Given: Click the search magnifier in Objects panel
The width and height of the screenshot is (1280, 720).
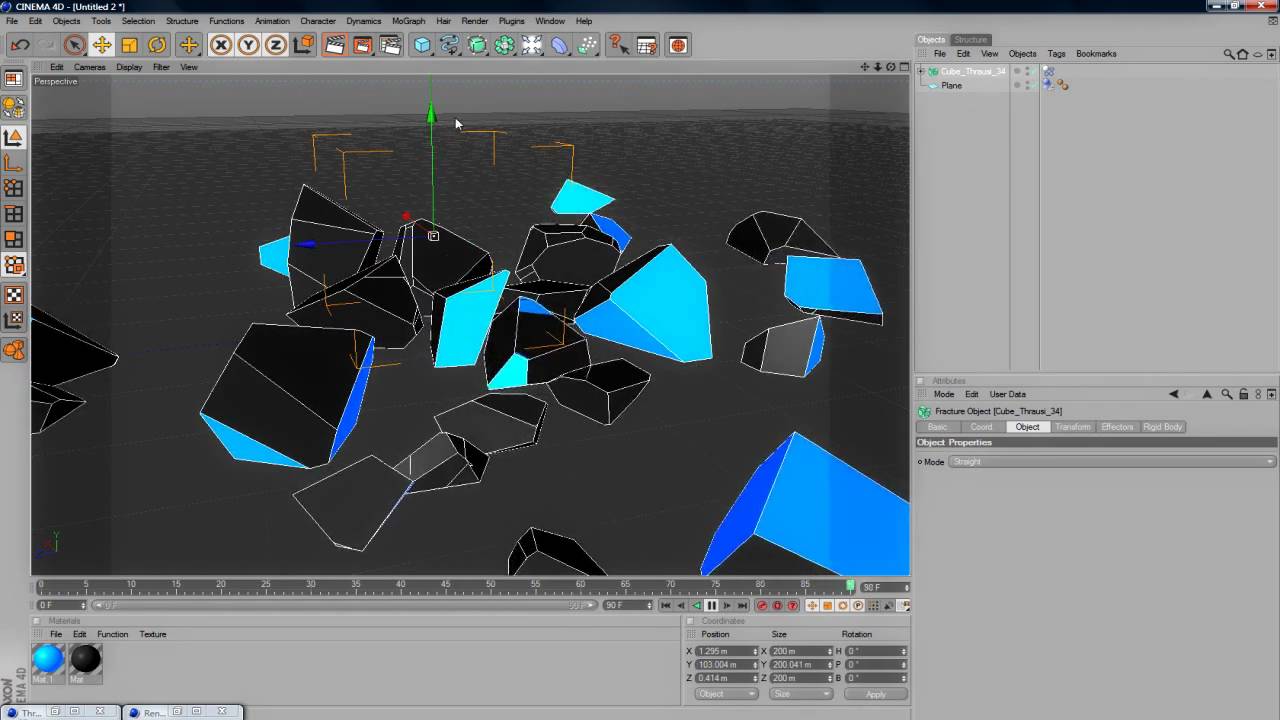Looking at the screenshot, I should pyautogui.click(x=1229, y=54).
